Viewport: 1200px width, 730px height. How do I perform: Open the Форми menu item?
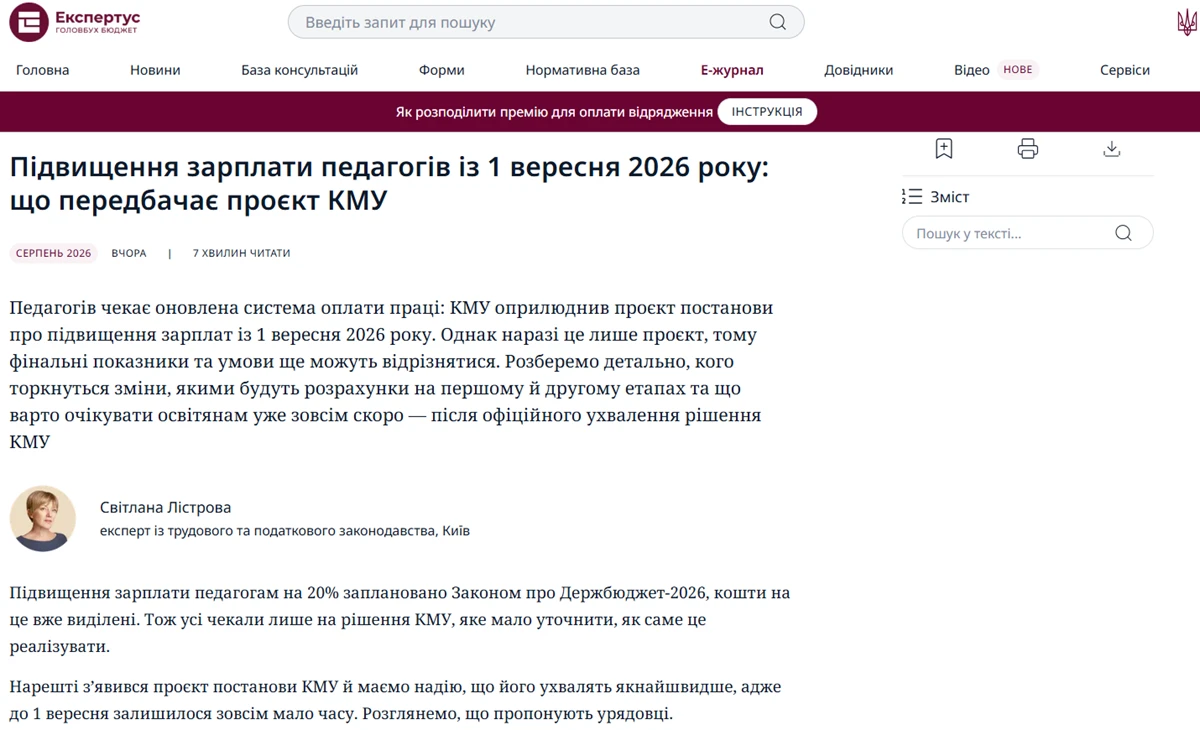click(x=441, y=70)
